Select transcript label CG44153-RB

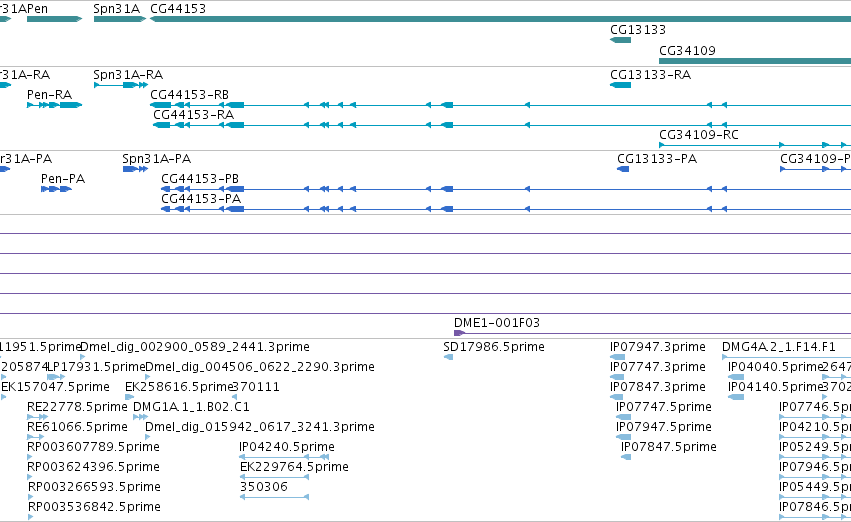tap(189, 95)
